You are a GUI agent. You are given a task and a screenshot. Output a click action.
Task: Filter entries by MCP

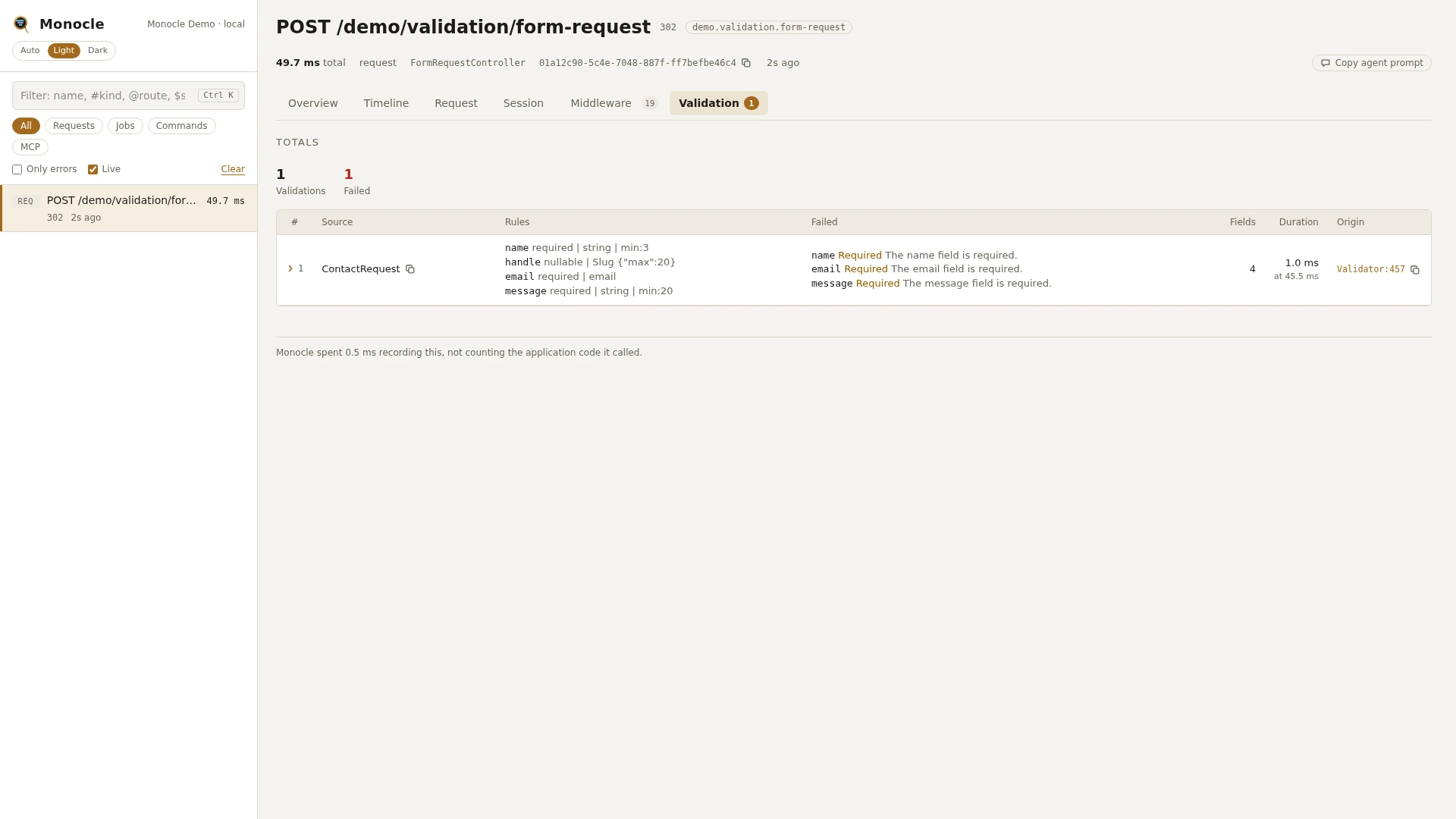click(30, 147)
